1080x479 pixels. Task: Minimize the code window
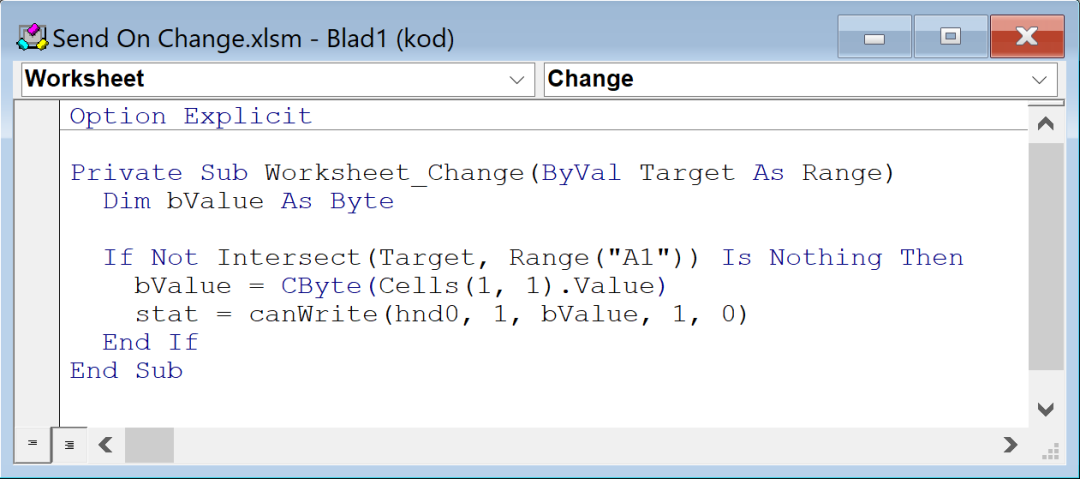[874, 37]
